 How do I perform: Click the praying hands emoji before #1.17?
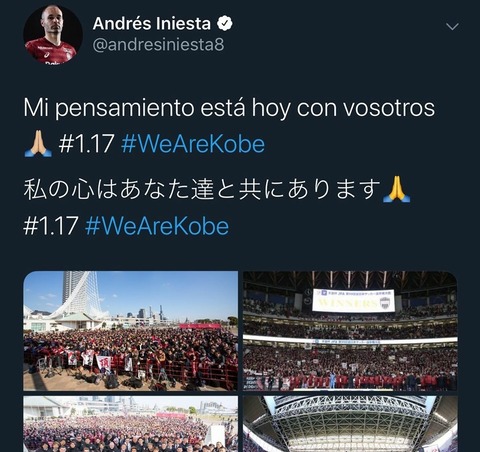point(38,144)
